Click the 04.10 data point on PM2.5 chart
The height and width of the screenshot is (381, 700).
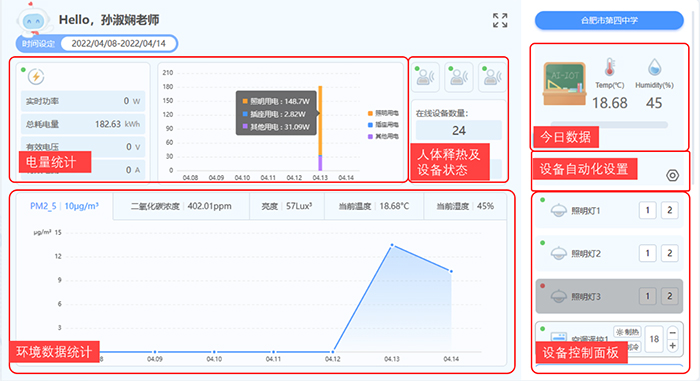click(x=214, y=352)
